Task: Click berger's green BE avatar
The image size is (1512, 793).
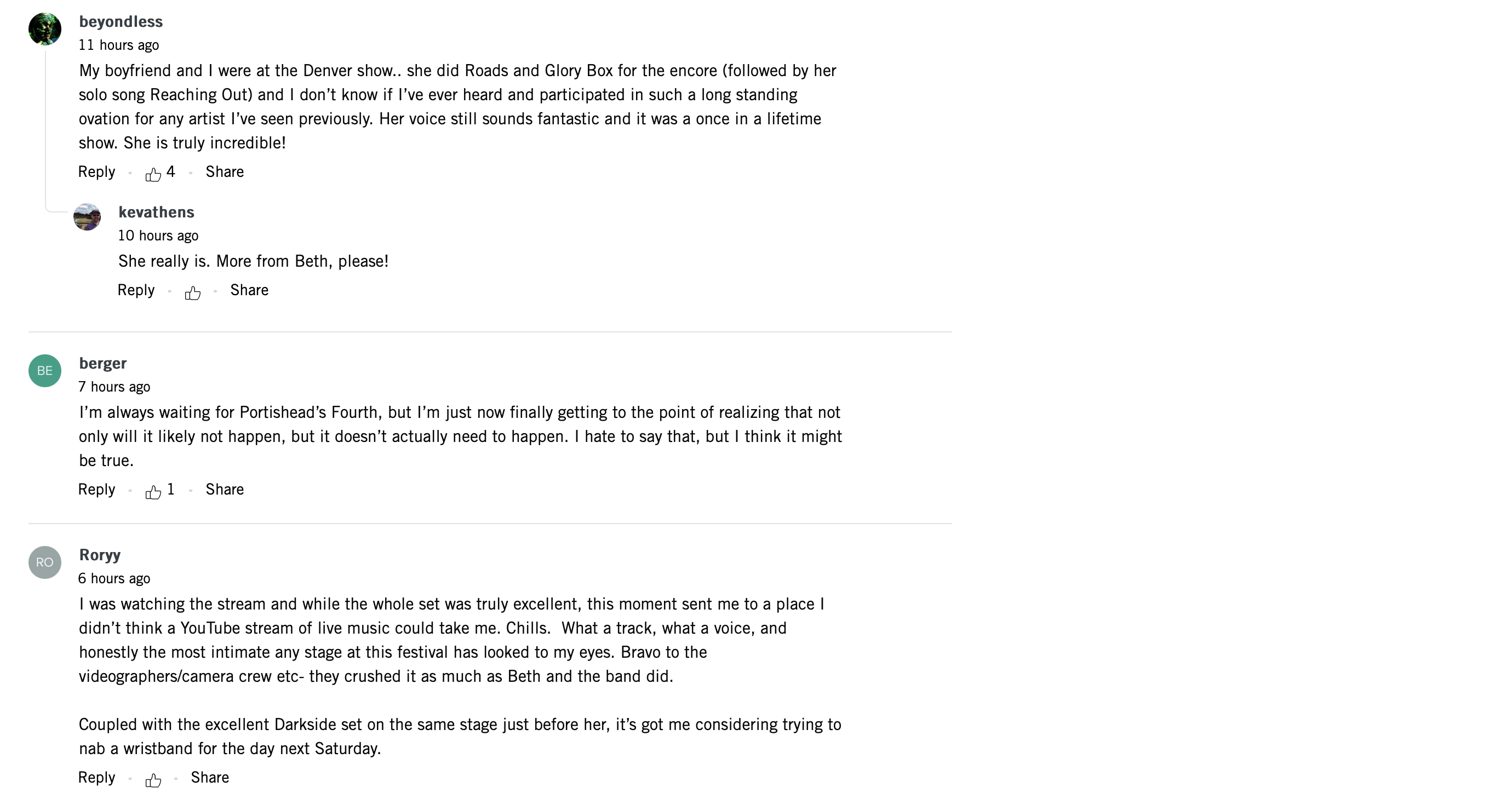Action: pos(45,370)
